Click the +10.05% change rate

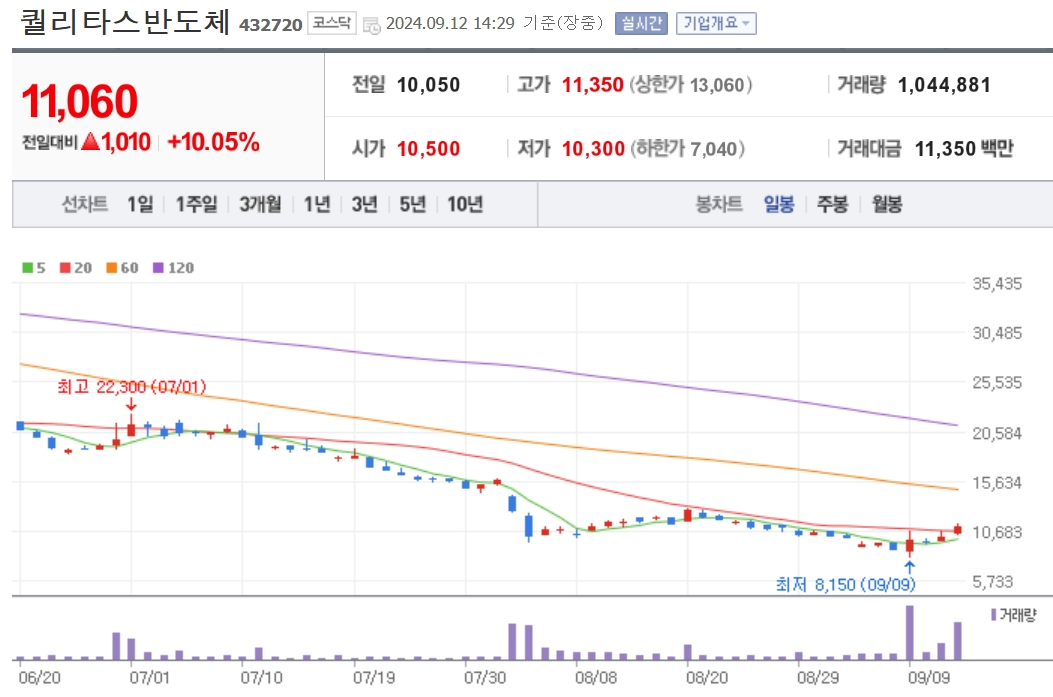point(213,142)
